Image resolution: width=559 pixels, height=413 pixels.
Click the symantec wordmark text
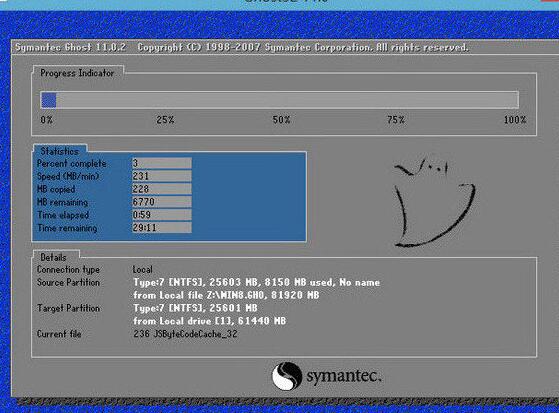coord(344,376)
